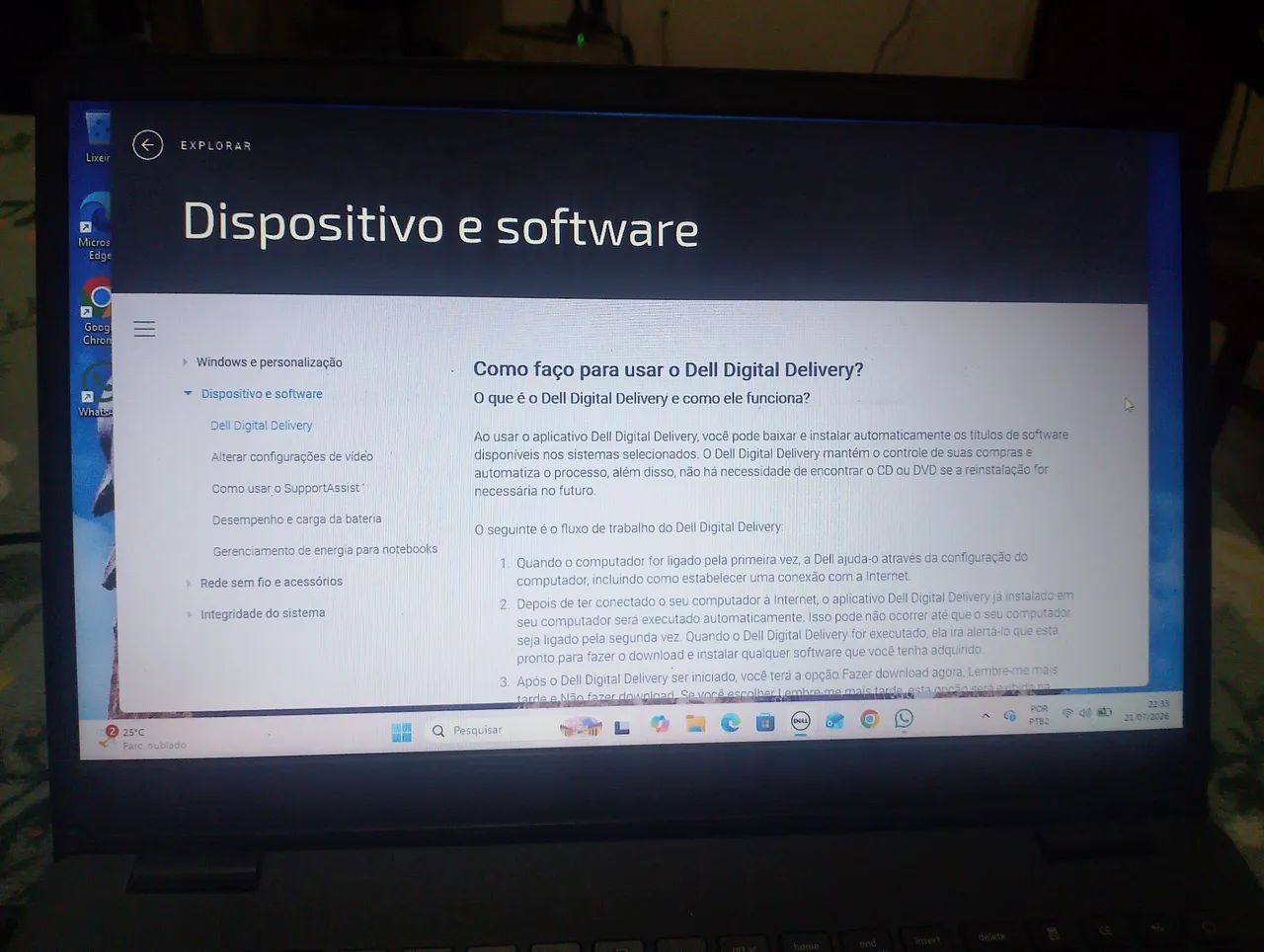Click the back arrow next to Explorar
Viewport: 1264px width, 952px height.
[x=147, y=146]
